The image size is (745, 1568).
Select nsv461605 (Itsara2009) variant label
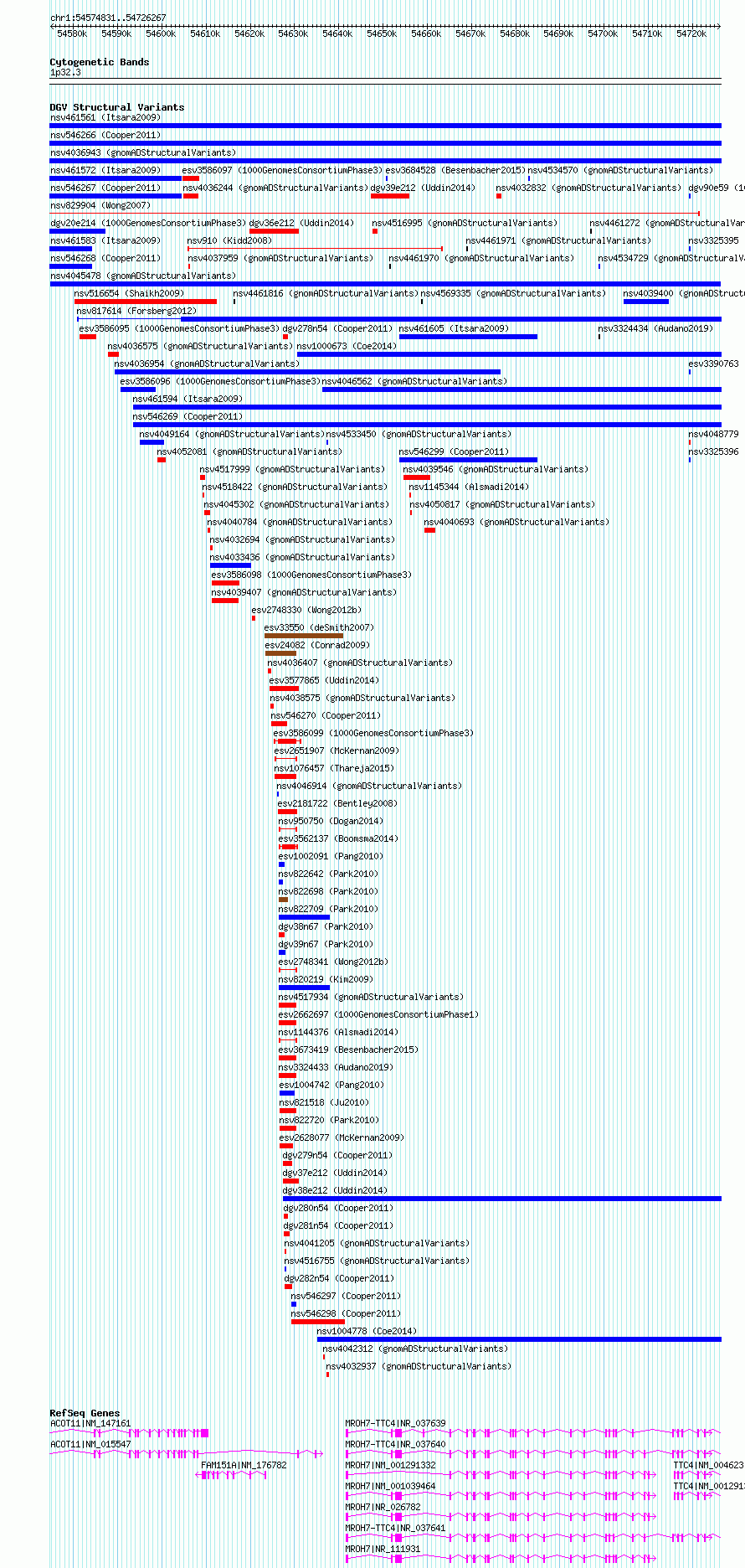click(x=454, y=329)
